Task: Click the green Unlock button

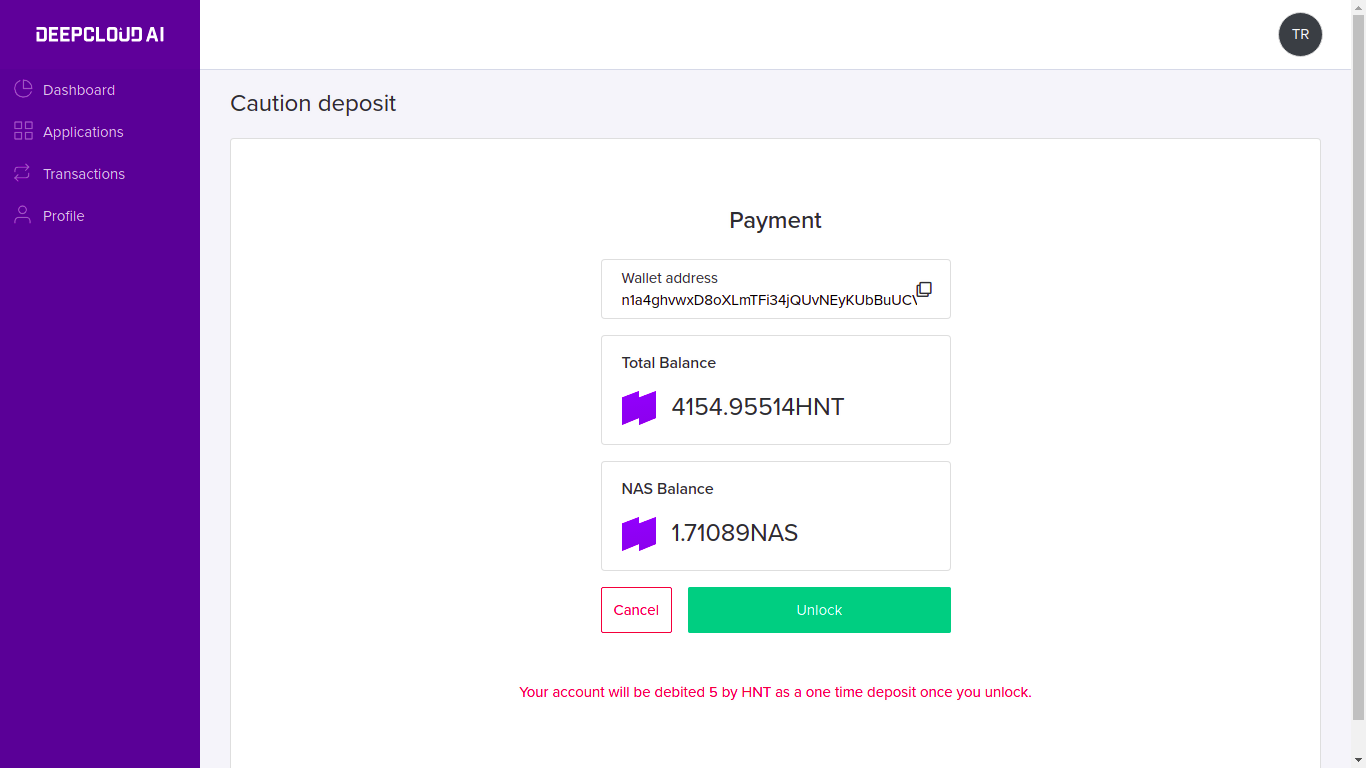Action: 819,610
